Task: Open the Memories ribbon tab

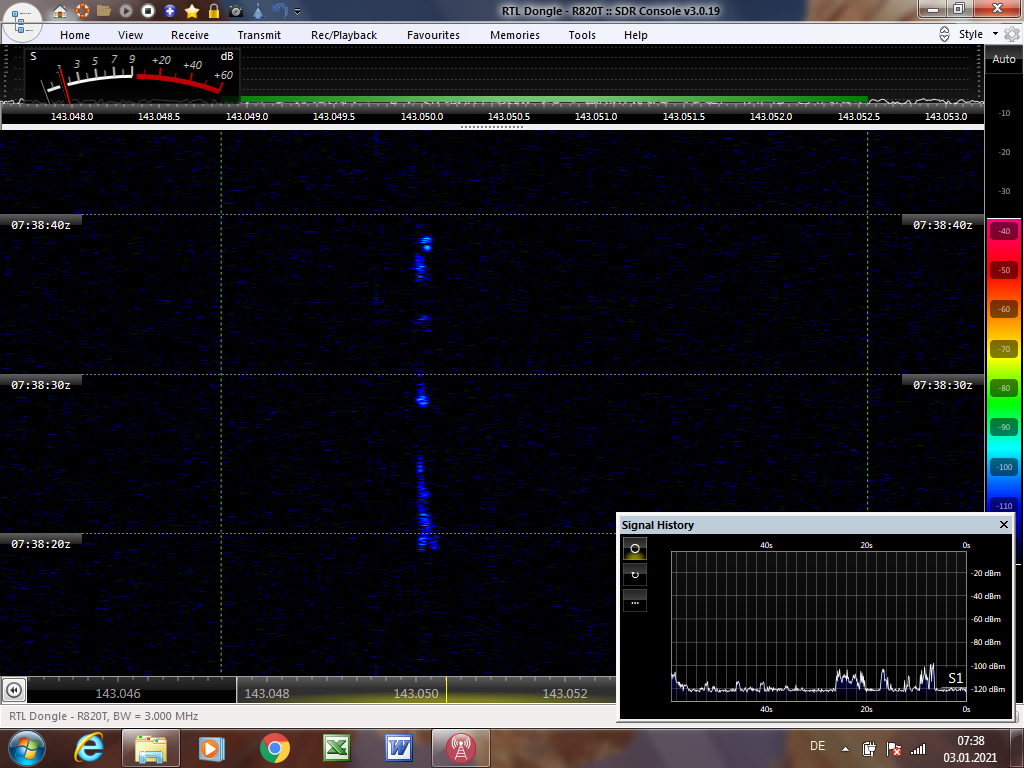Action: tap(515, 35)
